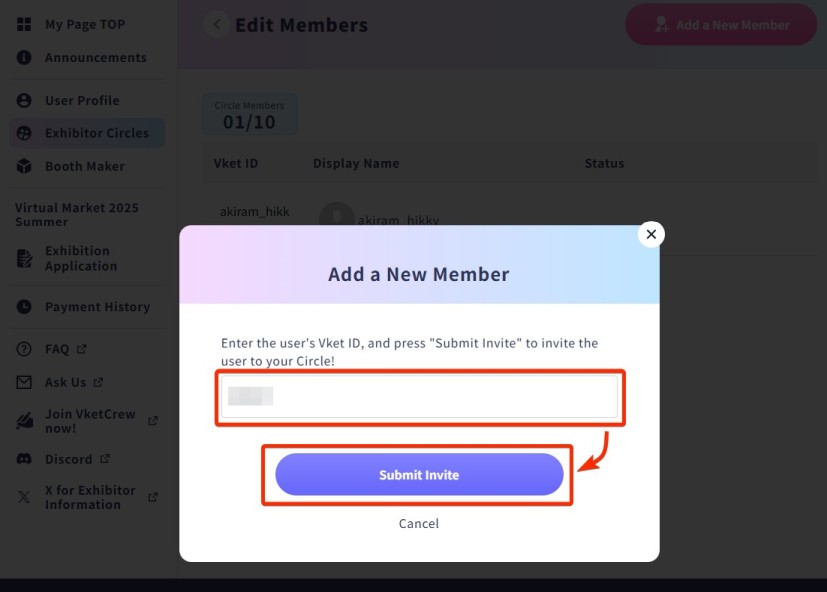Open the Join VketCrew now! link
The width and height of the screenshot is (827, 592).
click(x=90, y=421)
